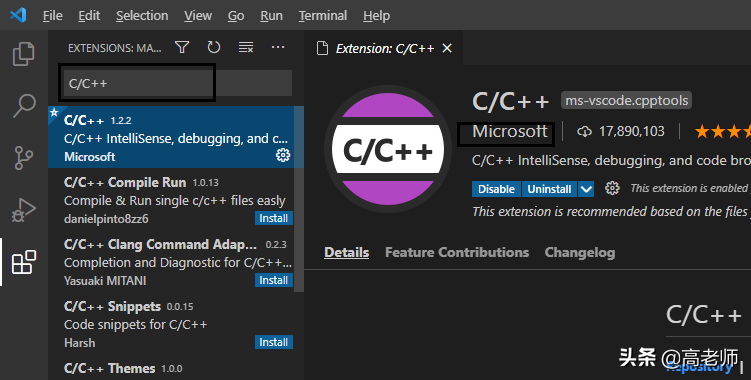This screenshot has height=380, width=751.
Task: Install the C/C++ Compile Run extension
Action: tap(273, 218)
